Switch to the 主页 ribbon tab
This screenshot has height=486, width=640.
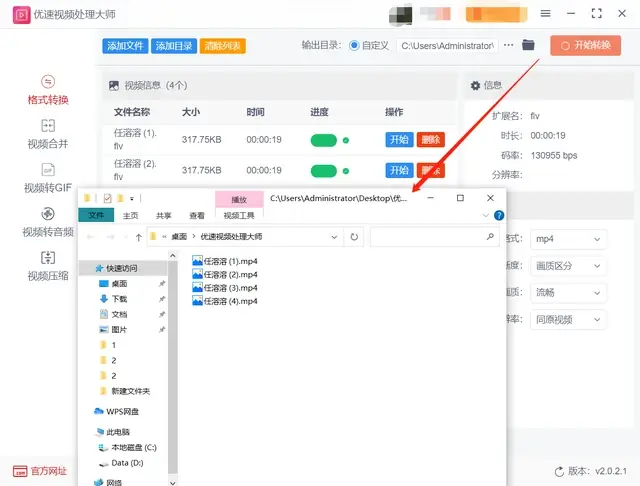pos(131,215)
